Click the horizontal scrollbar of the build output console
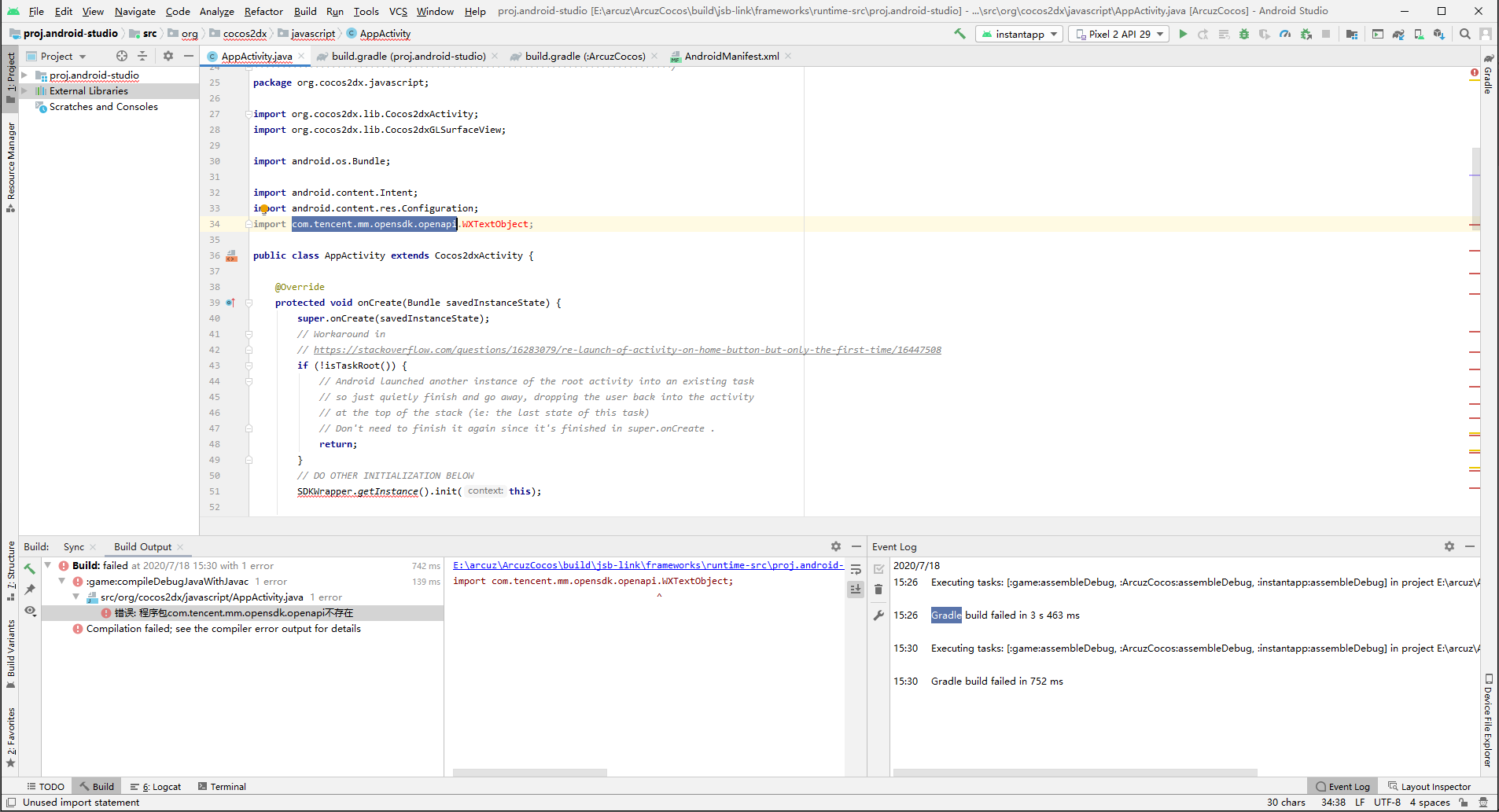This screenshot has width=1499, height=812. pyautogui.click(x=530, y=773)
